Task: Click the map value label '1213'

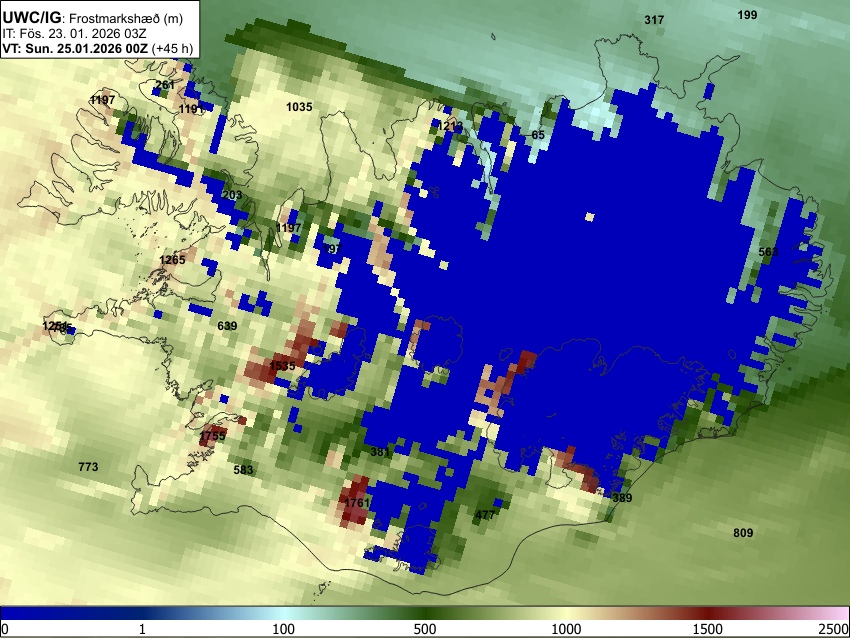Action: pyautogui.click(x=450, y=126)
